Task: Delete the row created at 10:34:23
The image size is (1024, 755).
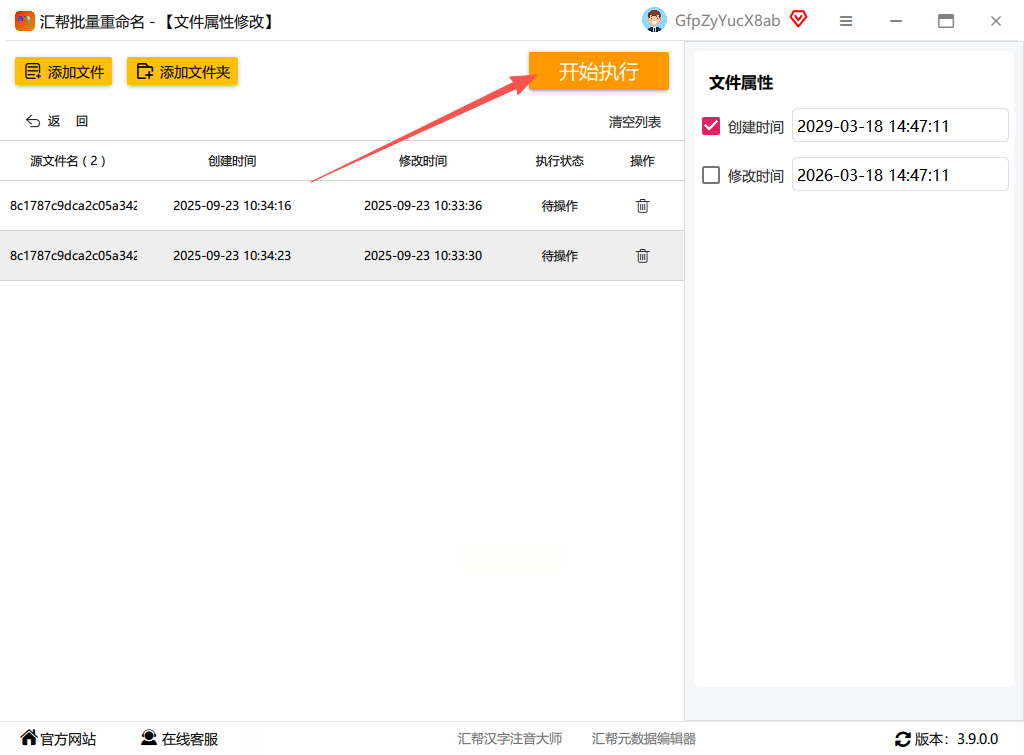Action: pyautogui.click(x=643, y=256)
